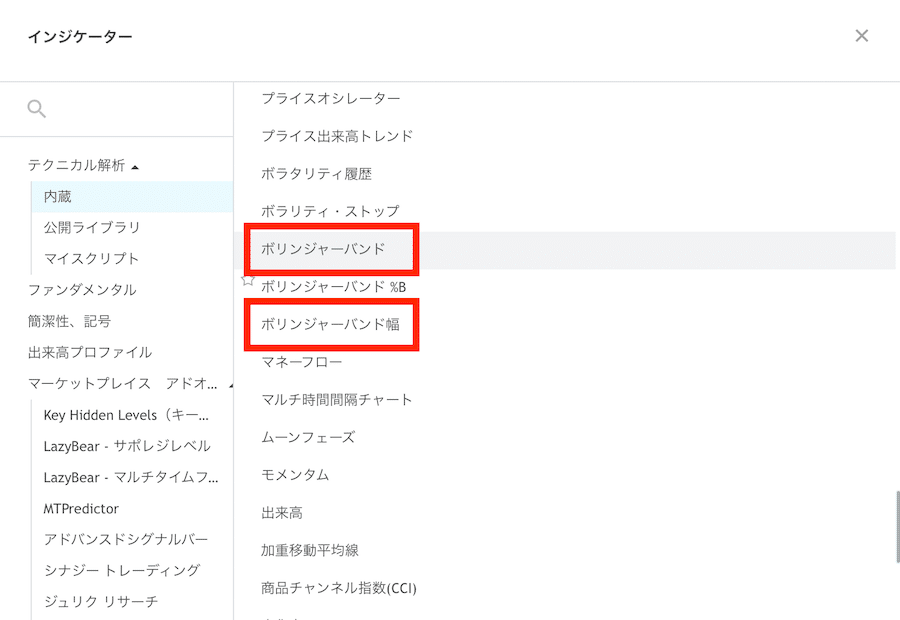Screen dimensions: 900x620
Task: Select アドバンスドシグナルバー add-on
Action: pos(126,540)
